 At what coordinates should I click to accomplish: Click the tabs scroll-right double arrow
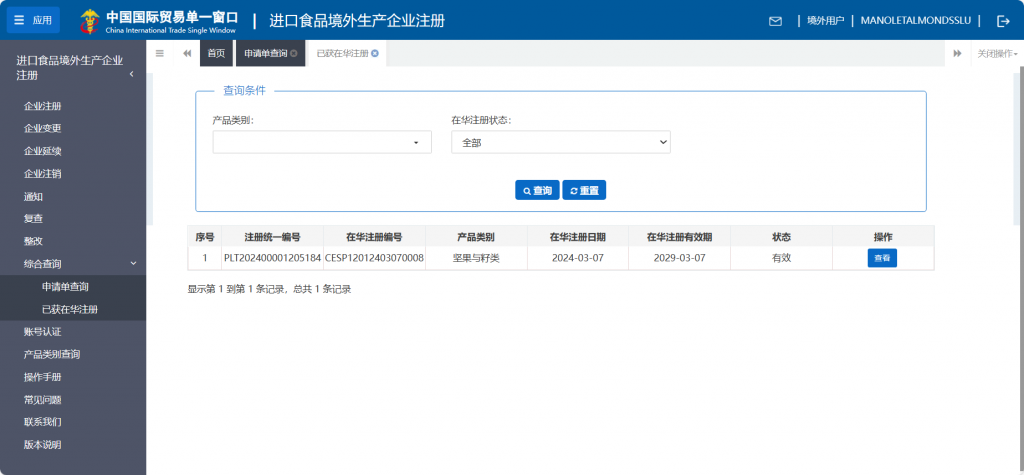(x=957, y=54)
